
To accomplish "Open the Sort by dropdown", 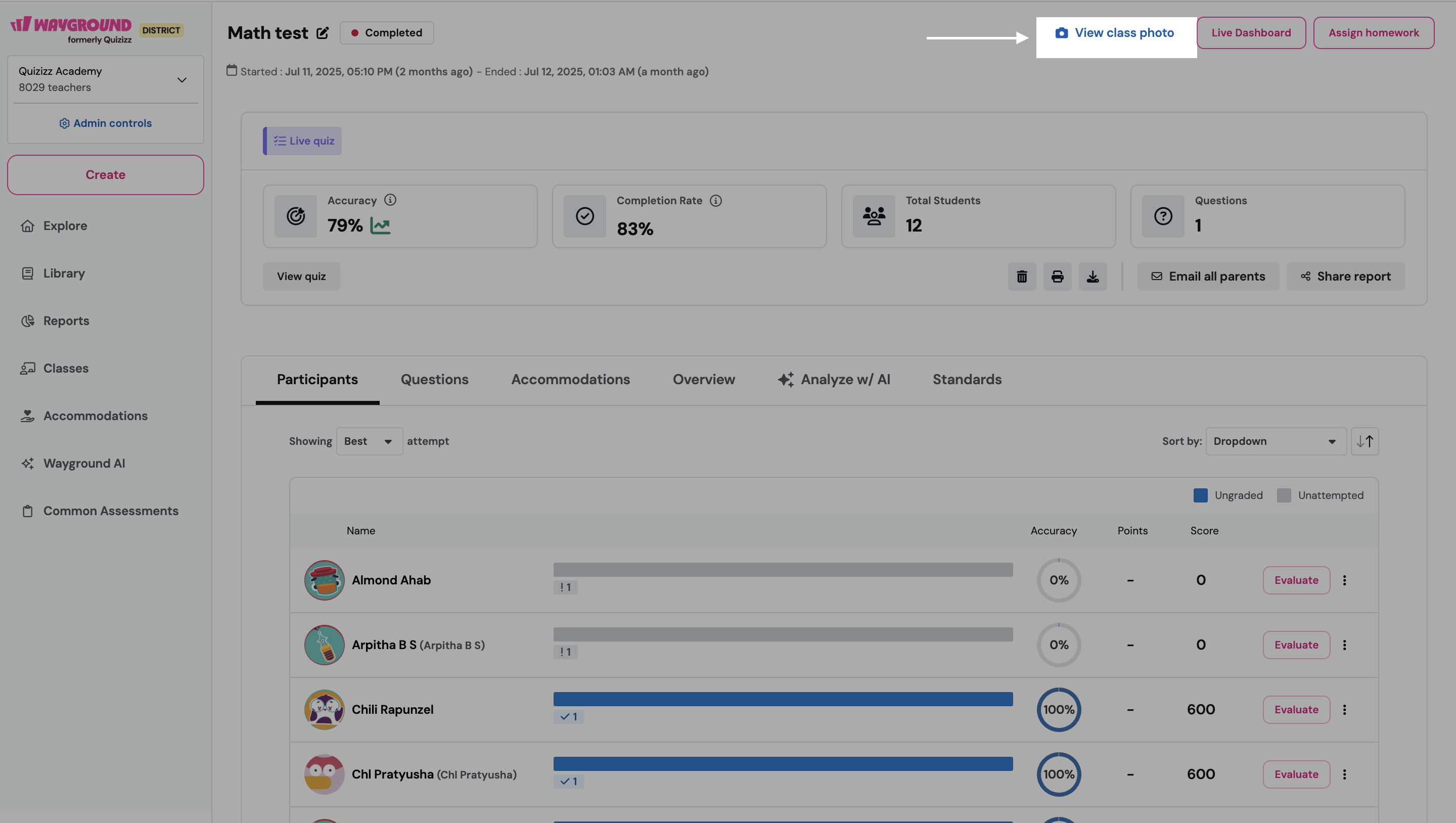I will pos(1276,441).
